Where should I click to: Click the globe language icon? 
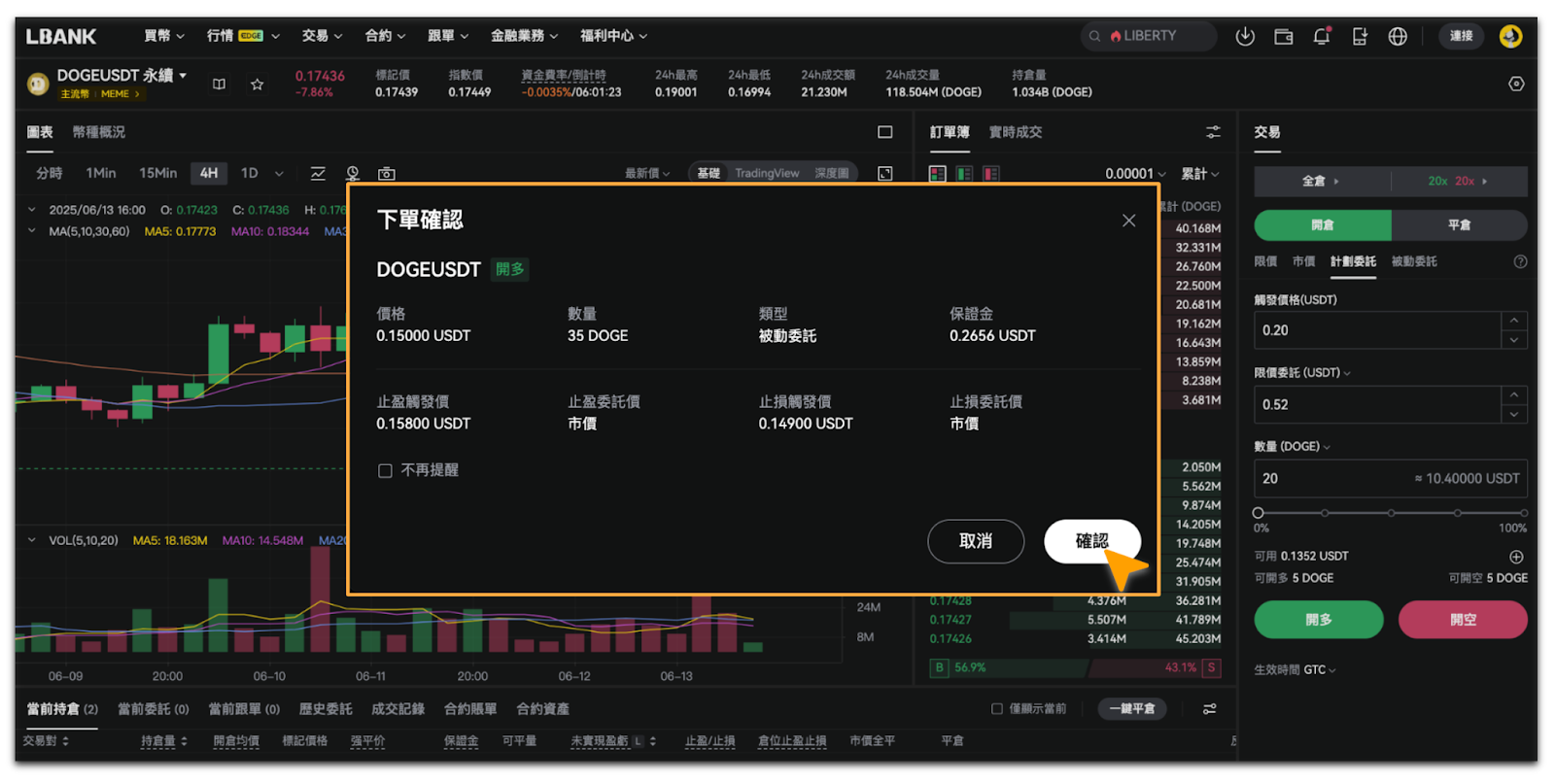tap(1398, 36)
